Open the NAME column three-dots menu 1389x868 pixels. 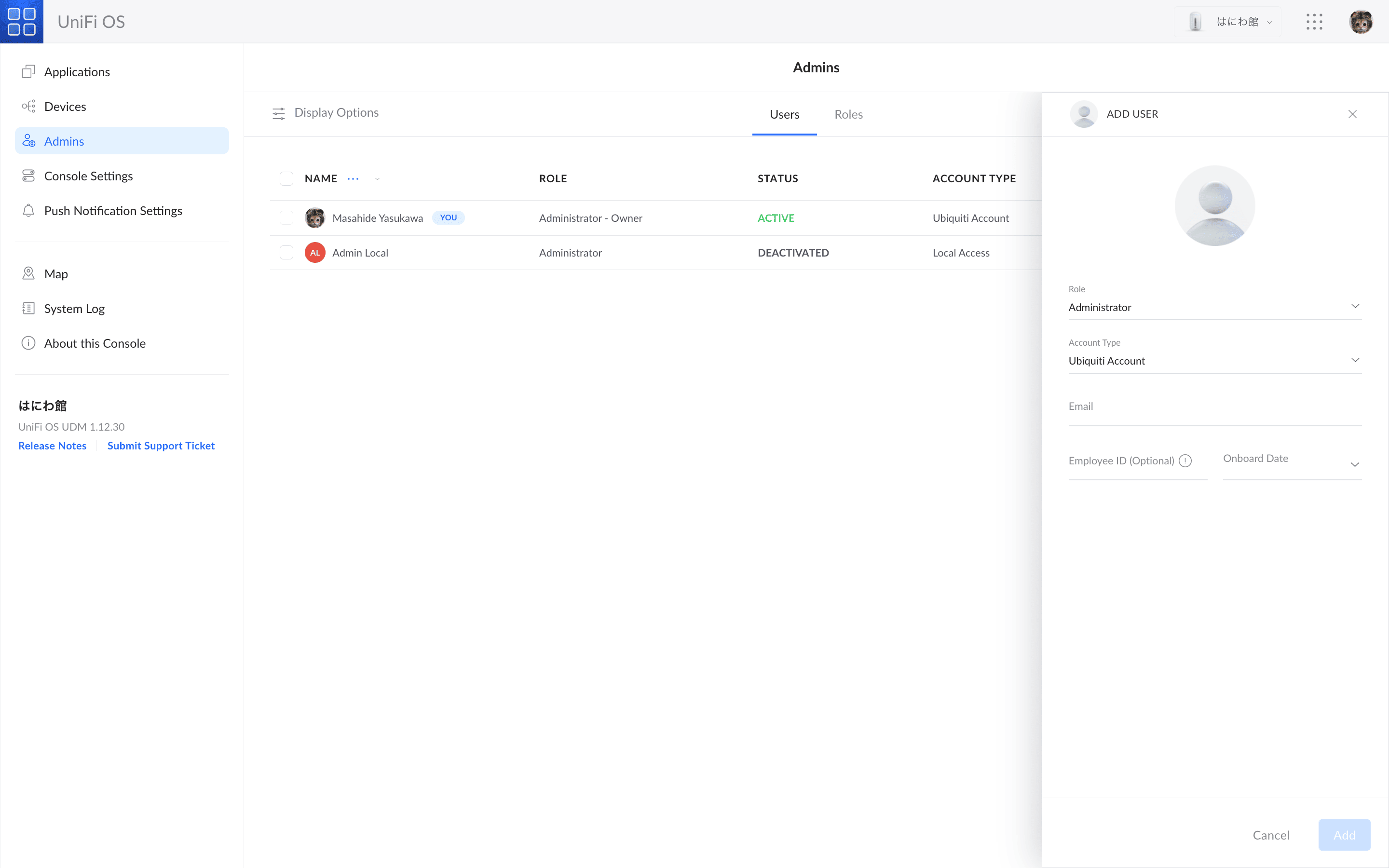(x=353, y=178)
